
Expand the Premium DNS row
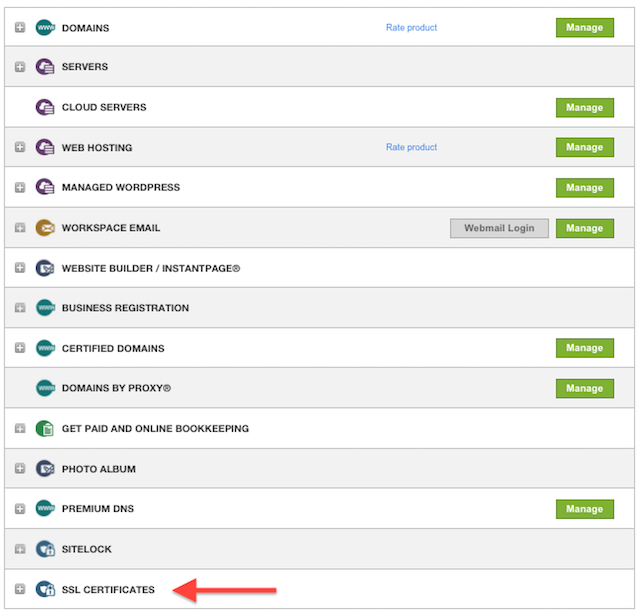[x=20, y=509]
